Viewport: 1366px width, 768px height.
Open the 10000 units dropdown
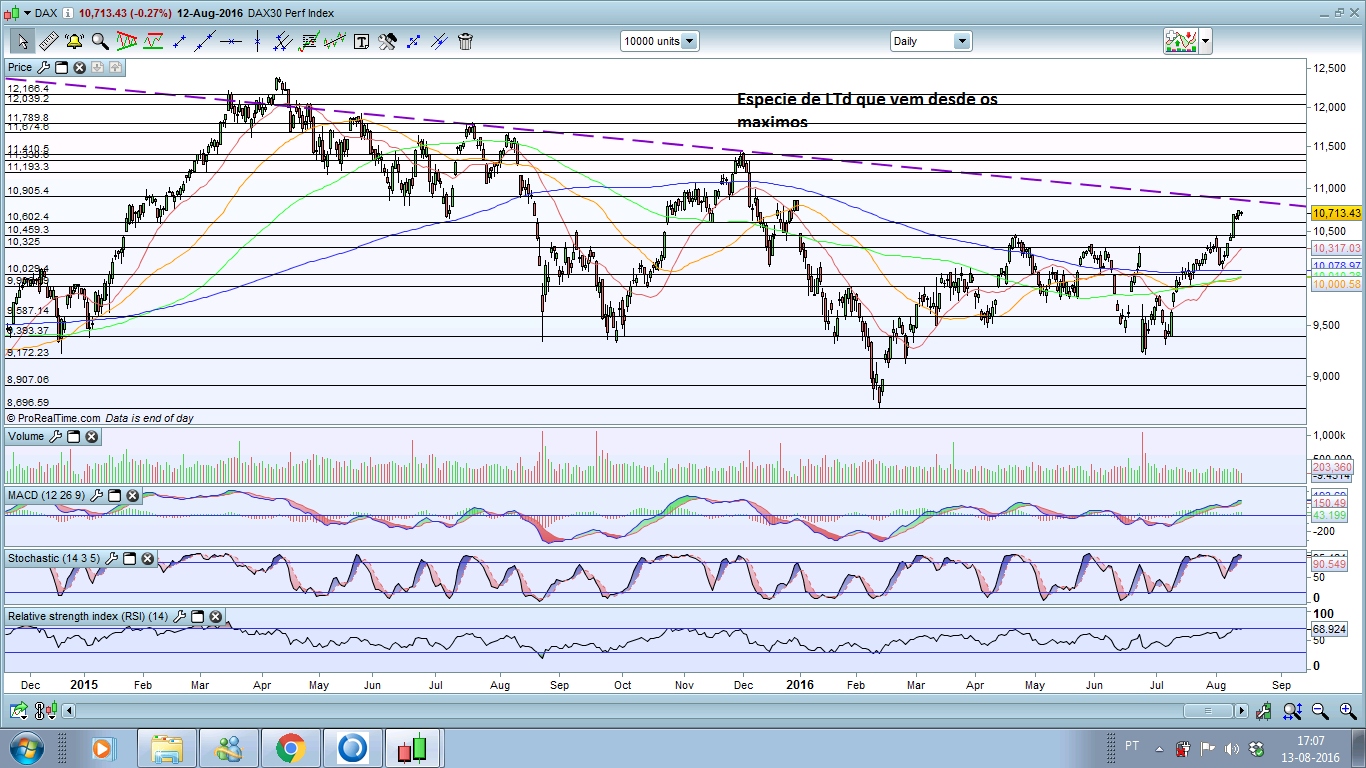coord(689,41)
